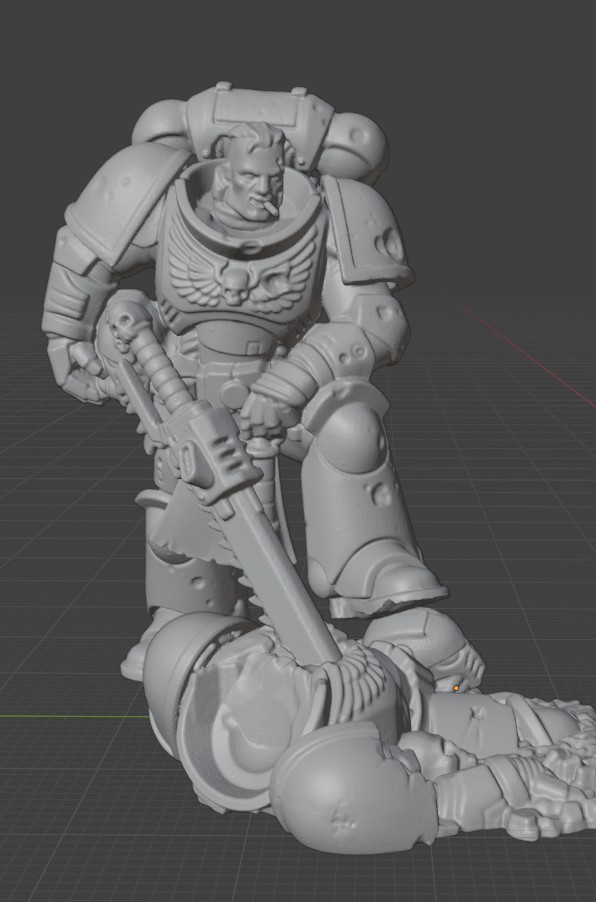Click the cigar in the marine's mouth
Image resolution: width=596 pixels, height=902 pixels.
270,209
